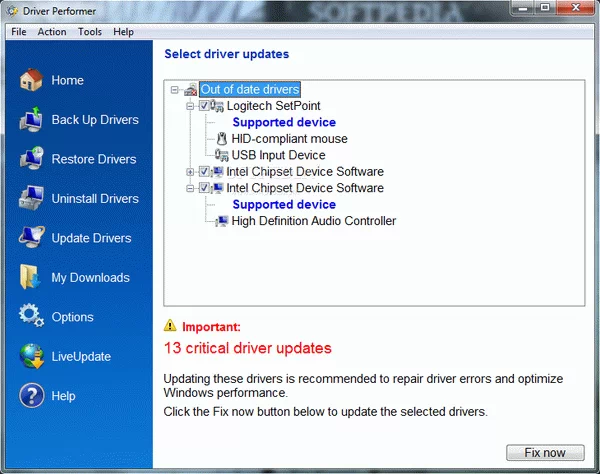Select the Out of date drivers root item
Image resolution: width=600 pixels, height=474 pixels.
click(250, 90)
